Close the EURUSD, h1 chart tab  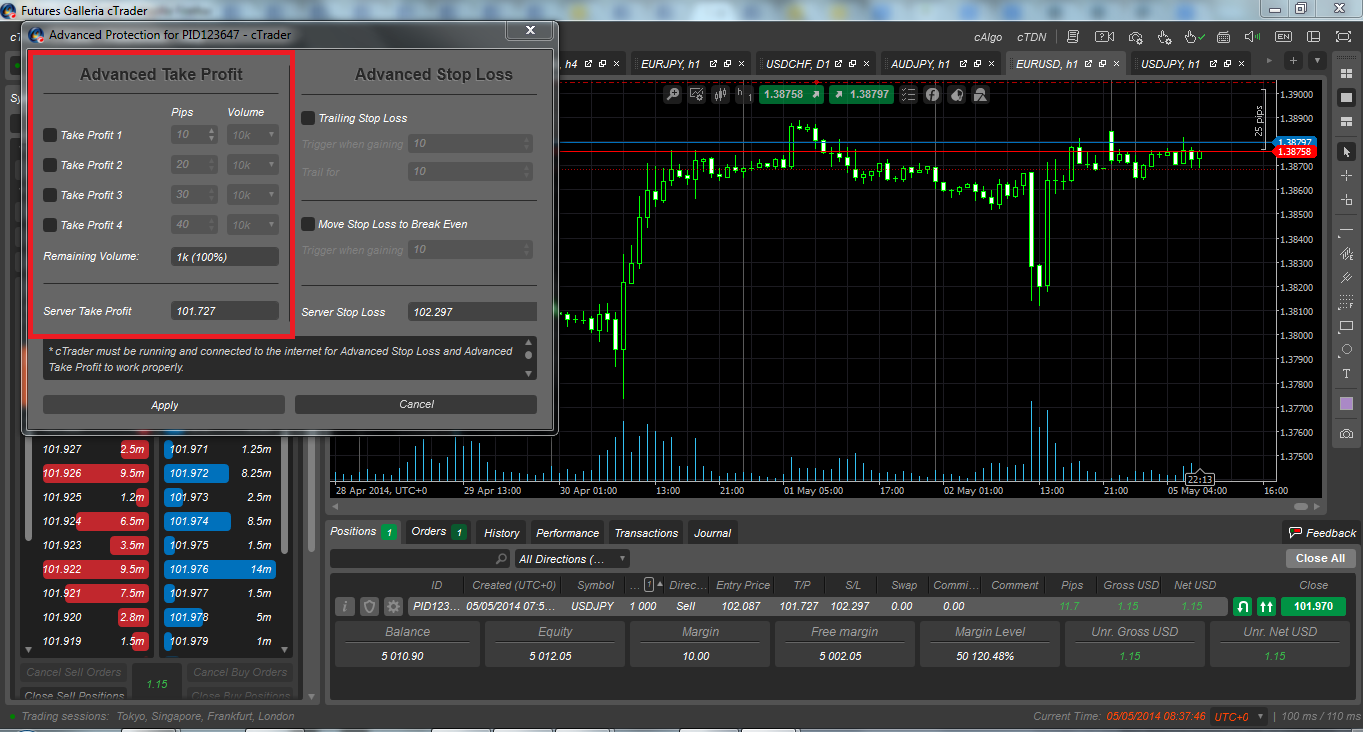tap(1115, 64)
